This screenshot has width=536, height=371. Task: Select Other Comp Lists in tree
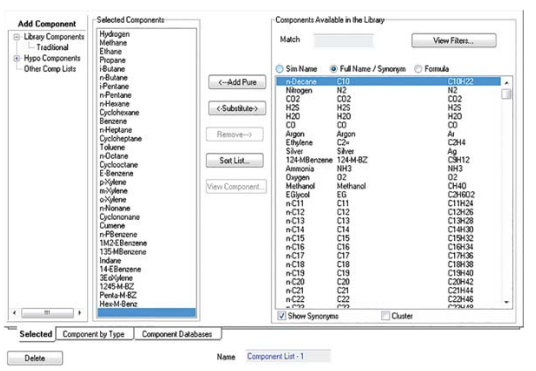point(50,69)
